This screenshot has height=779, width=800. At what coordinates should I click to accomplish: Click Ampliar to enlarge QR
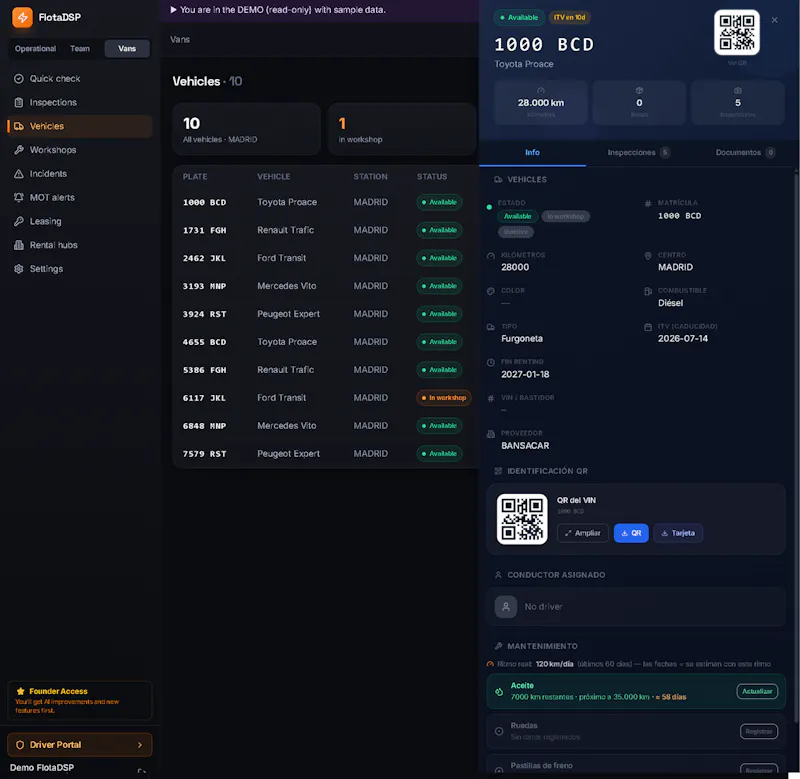tap(583, 533)
